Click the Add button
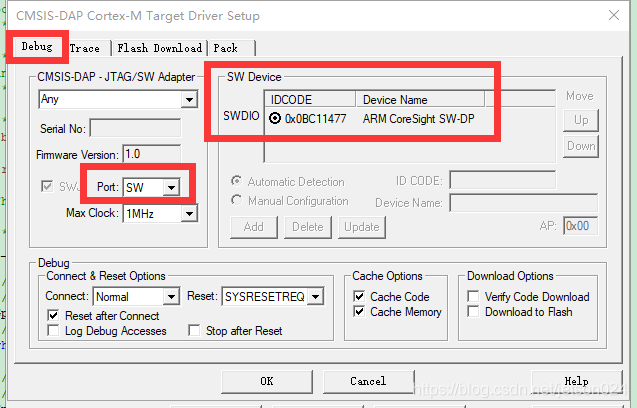The width and height of the screenshot is (637, 408). (x=254, y=227)
